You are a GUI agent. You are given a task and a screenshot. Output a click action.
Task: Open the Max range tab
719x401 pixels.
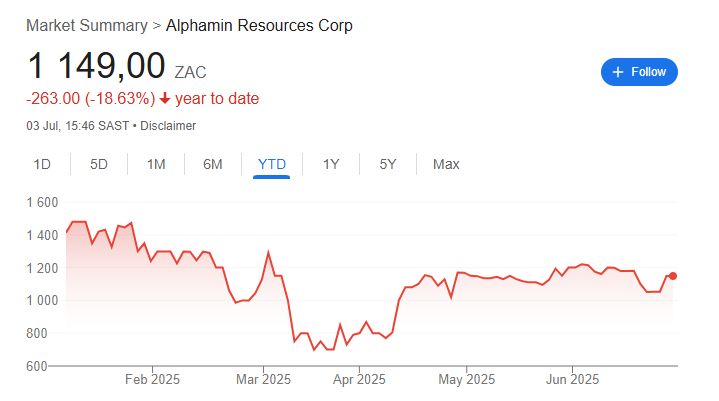(446, 164)
